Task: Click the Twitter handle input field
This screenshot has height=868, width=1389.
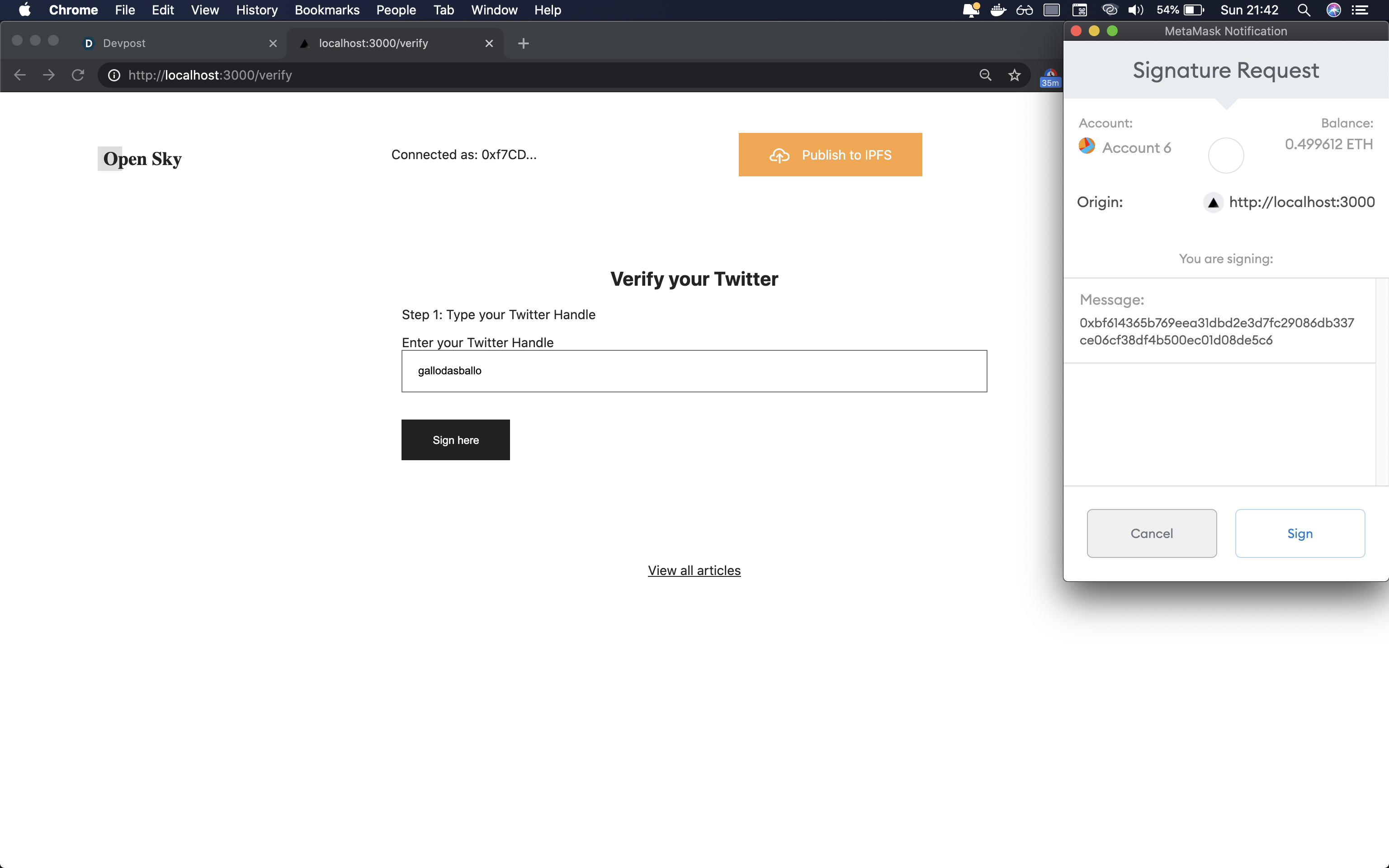Action: click(694, 371)
